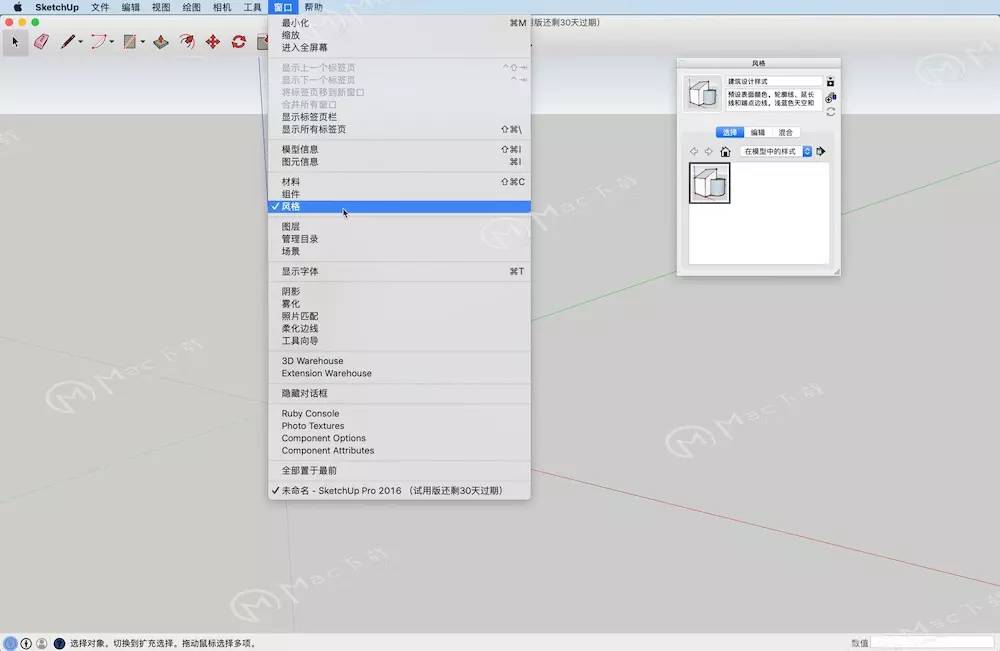Choose the pencil Line tool
This screenshot has width=1000, height=651.
click(68, 42)
